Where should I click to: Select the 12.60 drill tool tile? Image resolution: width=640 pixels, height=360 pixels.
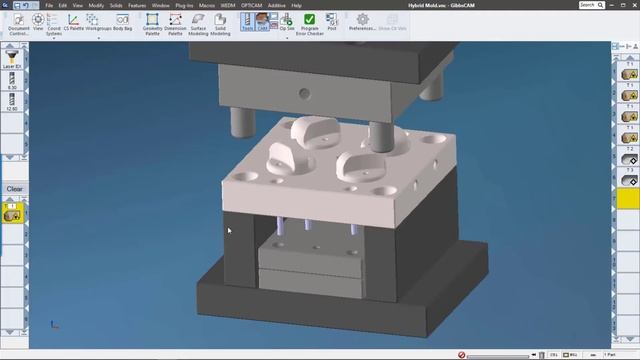[x=12, y=102]
